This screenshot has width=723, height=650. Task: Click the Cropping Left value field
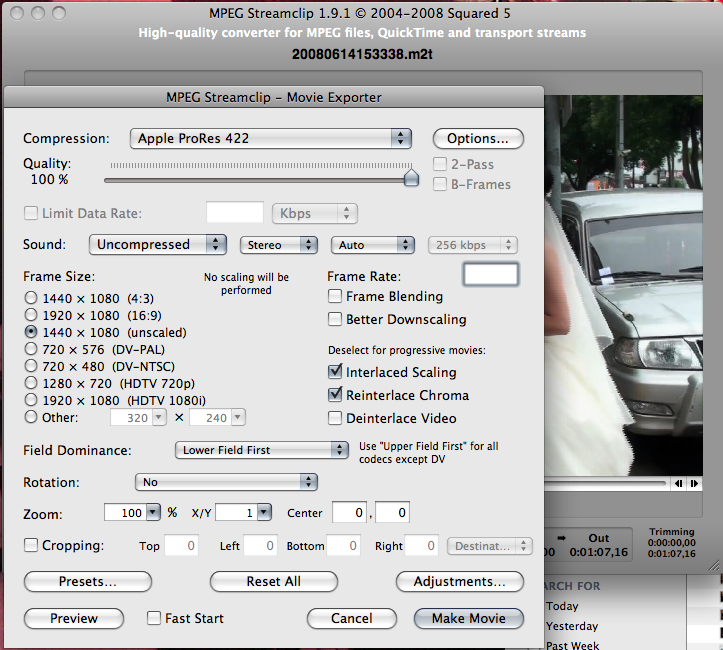pyautogui.click(x=261, y=546)
